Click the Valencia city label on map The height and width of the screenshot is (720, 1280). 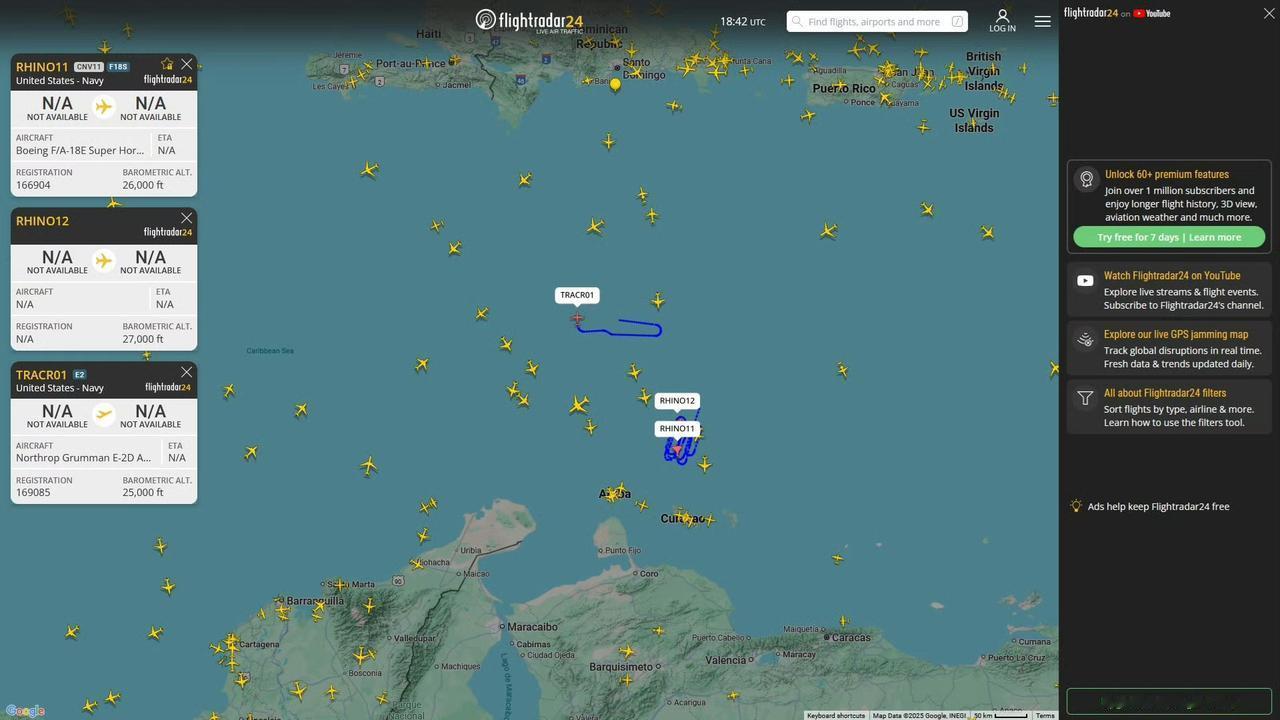(x=726, y=660)
